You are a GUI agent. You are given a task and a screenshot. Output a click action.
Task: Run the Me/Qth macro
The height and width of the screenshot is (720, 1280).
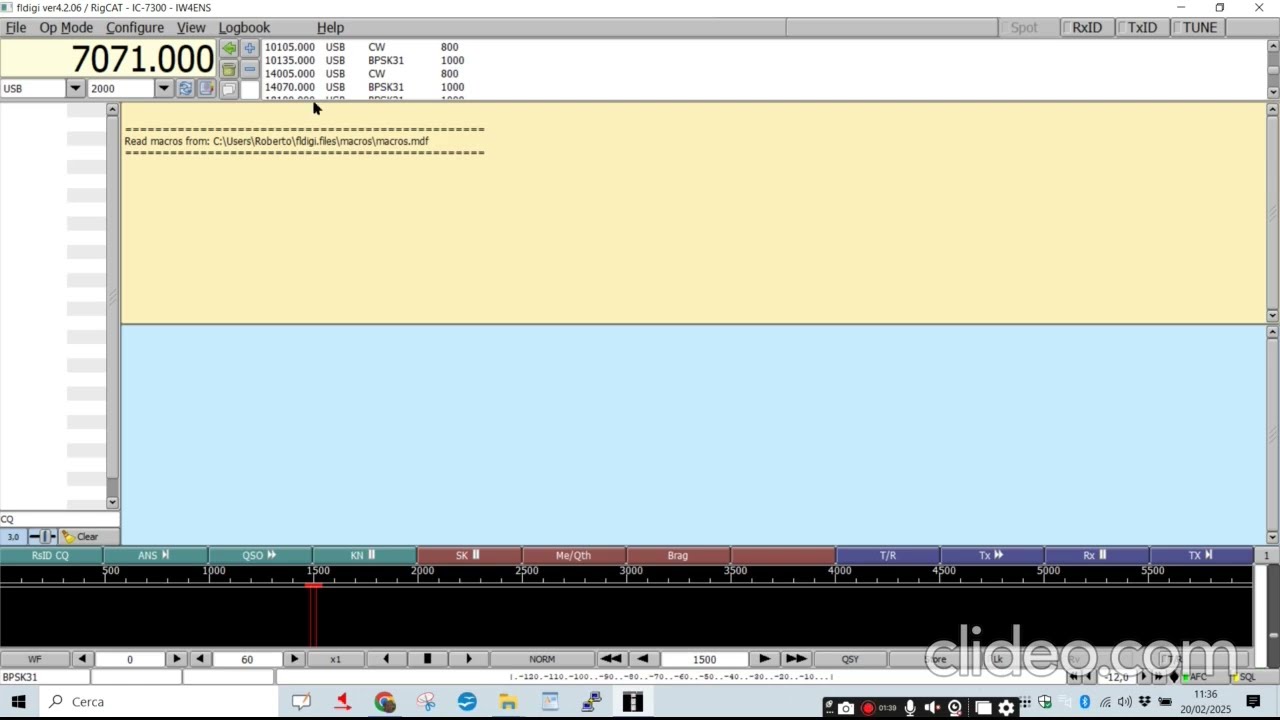point(574,556)
